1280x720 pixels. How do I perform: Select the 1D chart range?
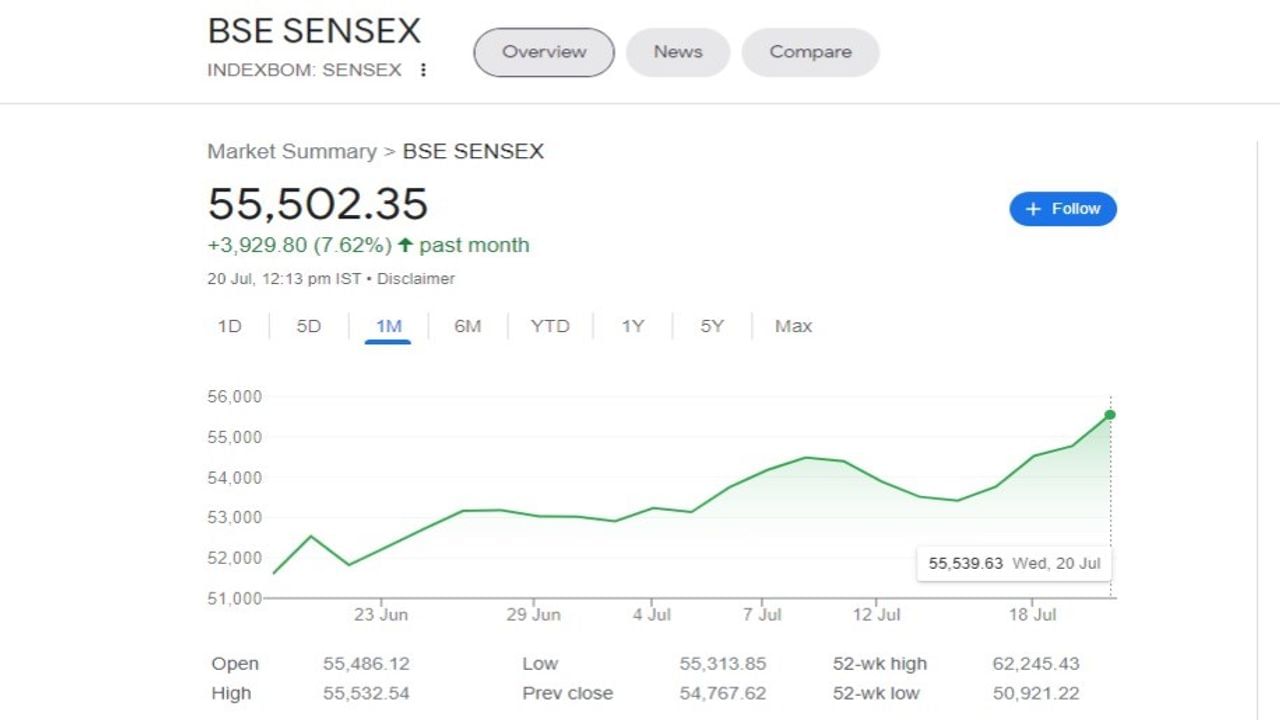[x=230, y=326]
